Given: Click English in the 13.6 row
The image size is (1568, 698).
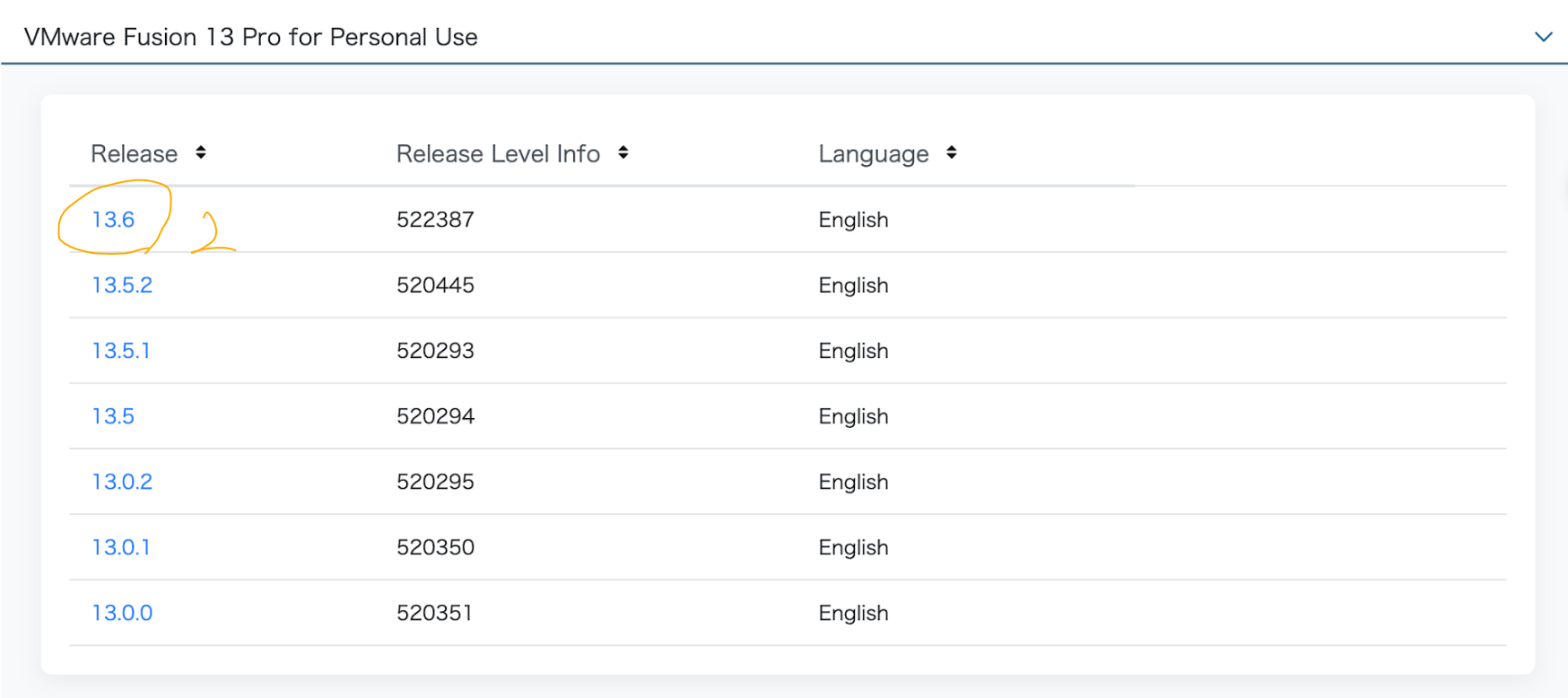Looking at the screenshot, I should click(853, 221).
